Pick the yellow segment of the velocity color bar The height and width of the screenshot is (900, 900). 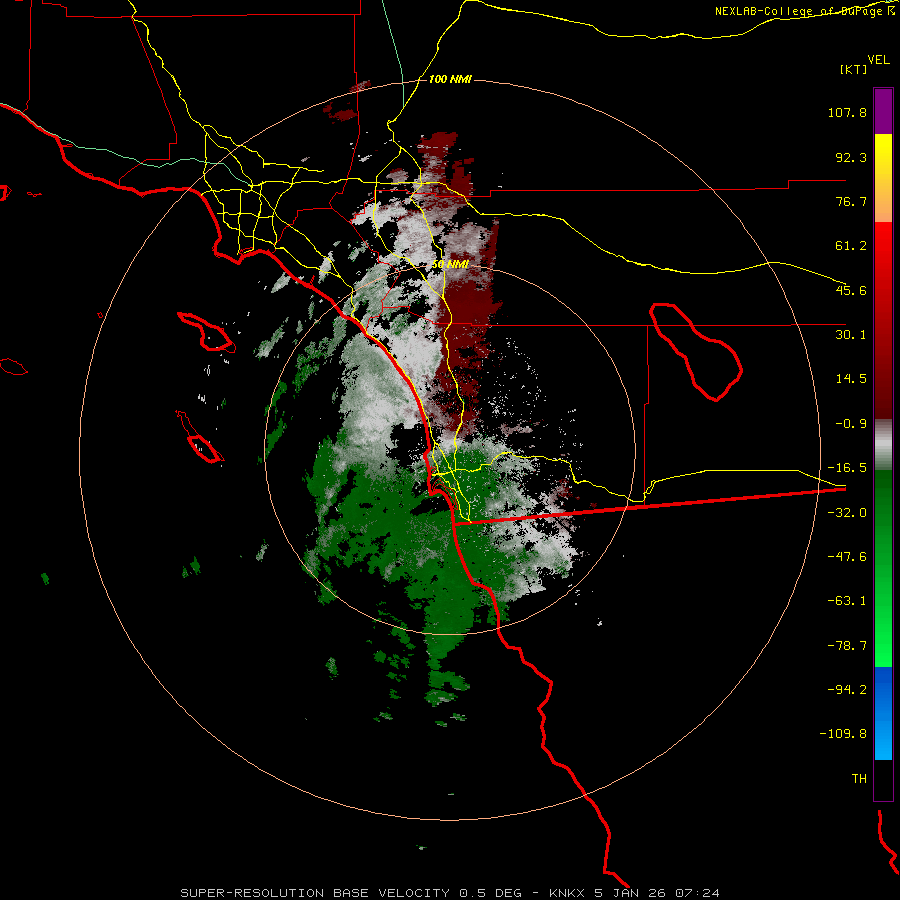[x=883, y=178]
